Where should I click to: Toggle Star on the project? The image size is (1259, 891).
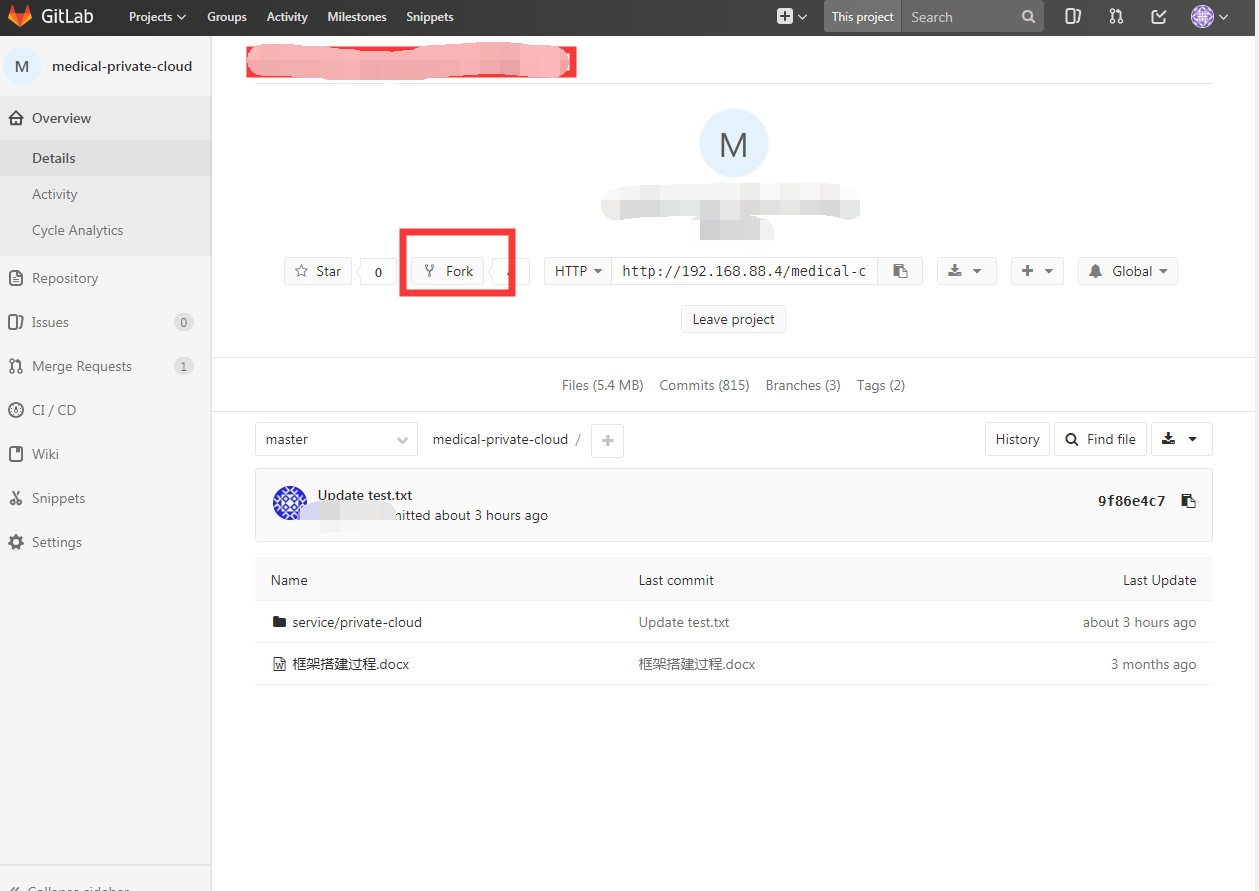tap(317, 270)
